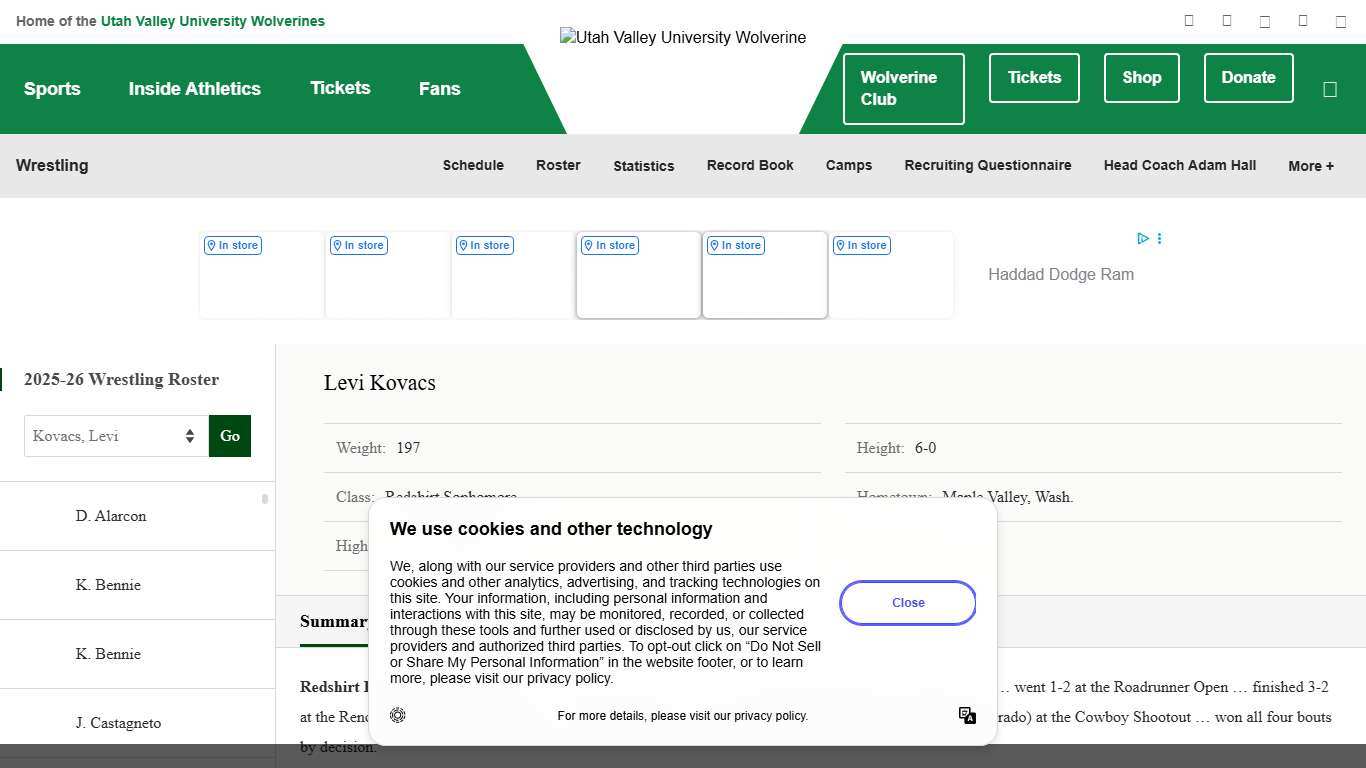Expand the Inside Athletics menu
The height and width of the screenshot is (768, 1366).
pyautogui.click(x=194, y=89)
